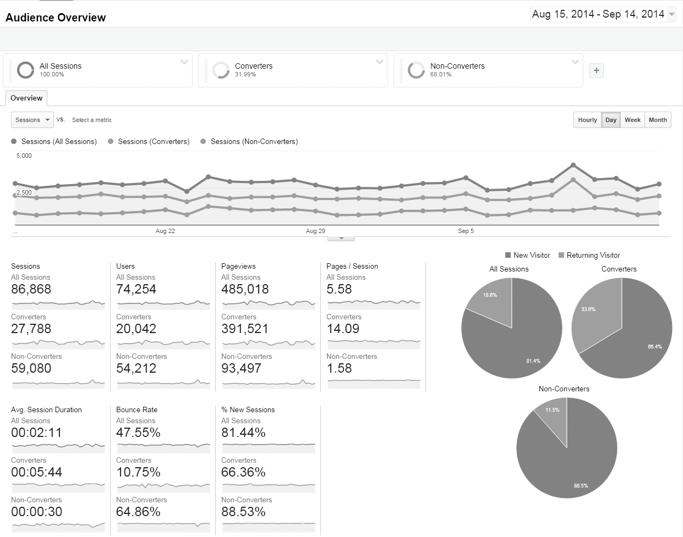Click the New Visitor legend color swatch
This screenshot has height=537, width=683.
pos(508,256)
